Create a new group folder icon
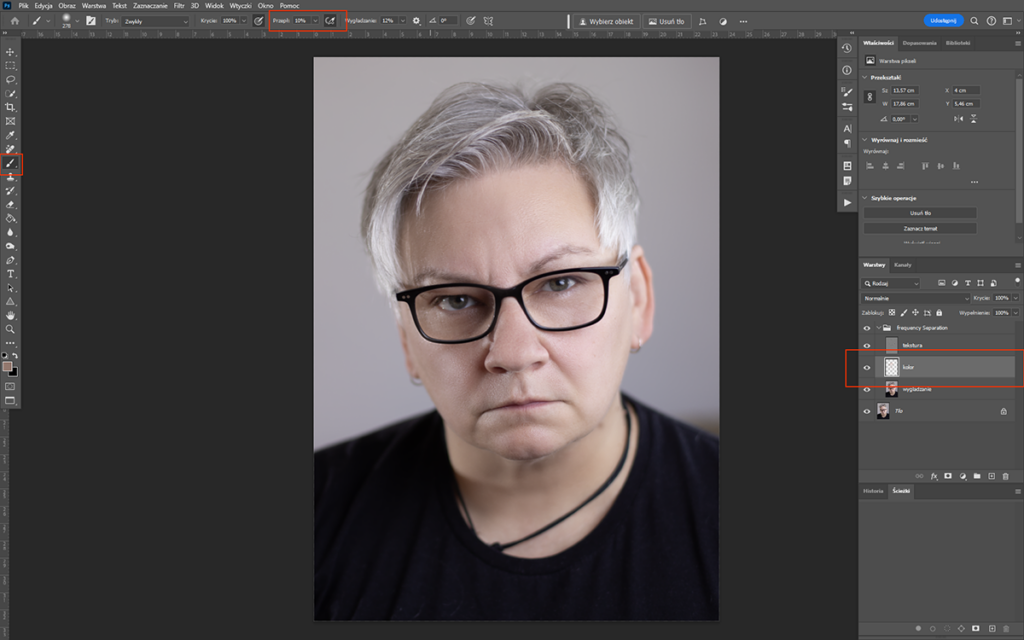1024x640 pixels. [x=976, y=475]
